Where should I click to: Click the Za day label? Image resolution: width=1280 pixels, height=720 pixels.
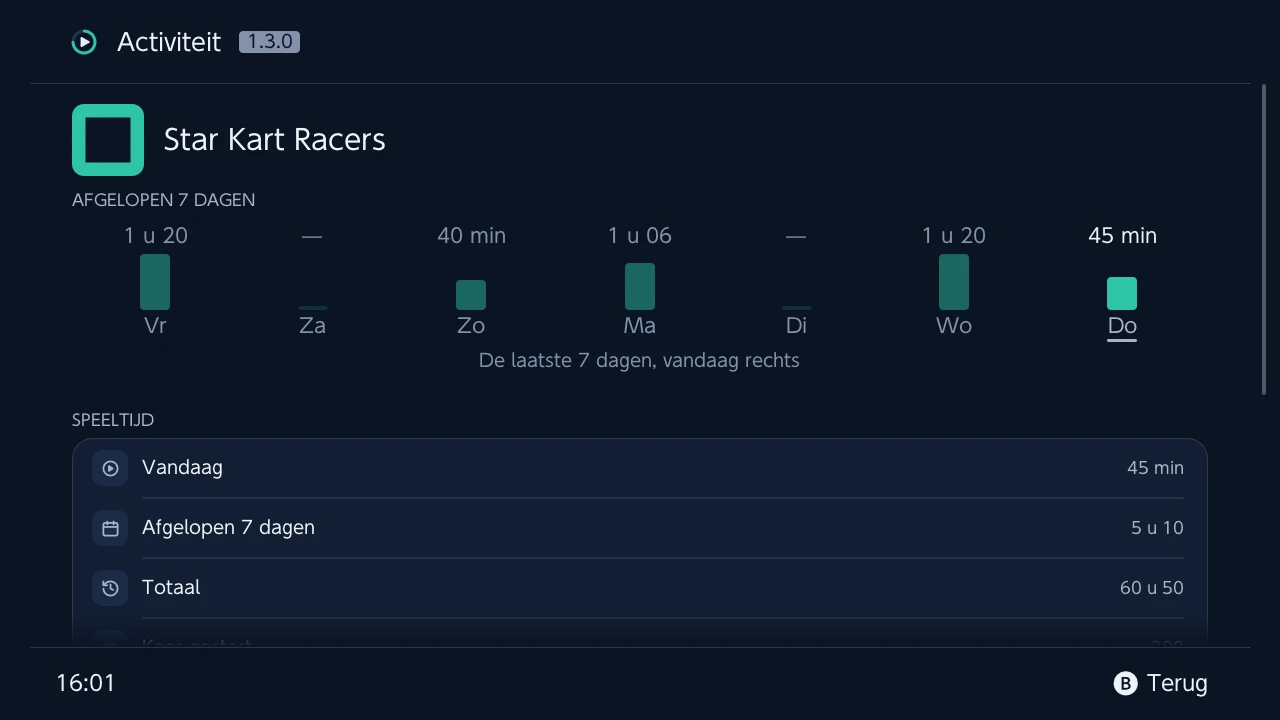312,326
